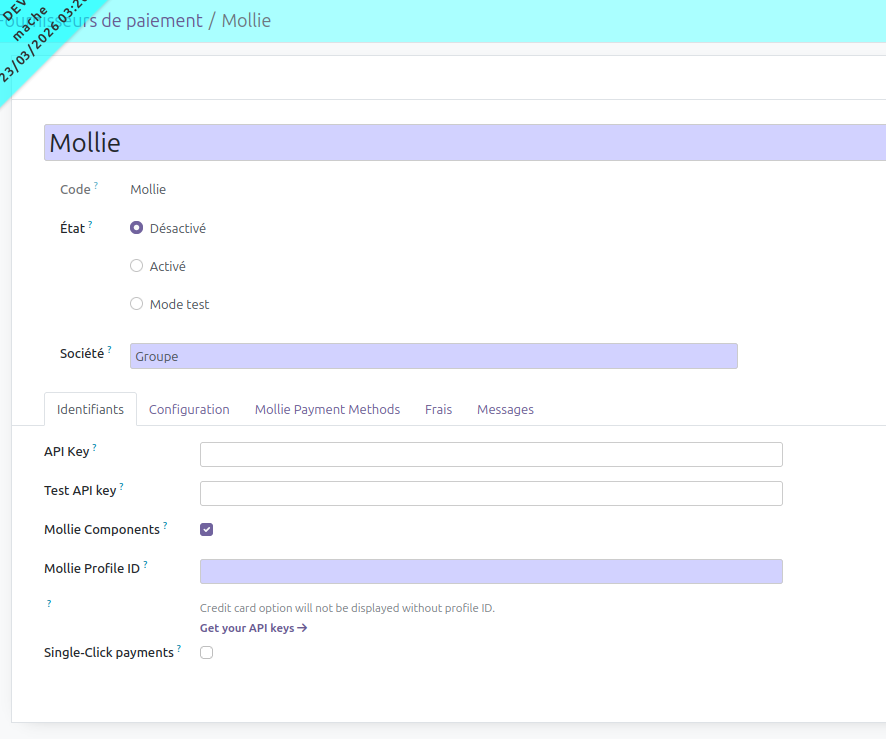Open the Société dropdown showing Groupe
Image resolution: width=886 pixels, height=739 pixels.
tap(433, 356)
